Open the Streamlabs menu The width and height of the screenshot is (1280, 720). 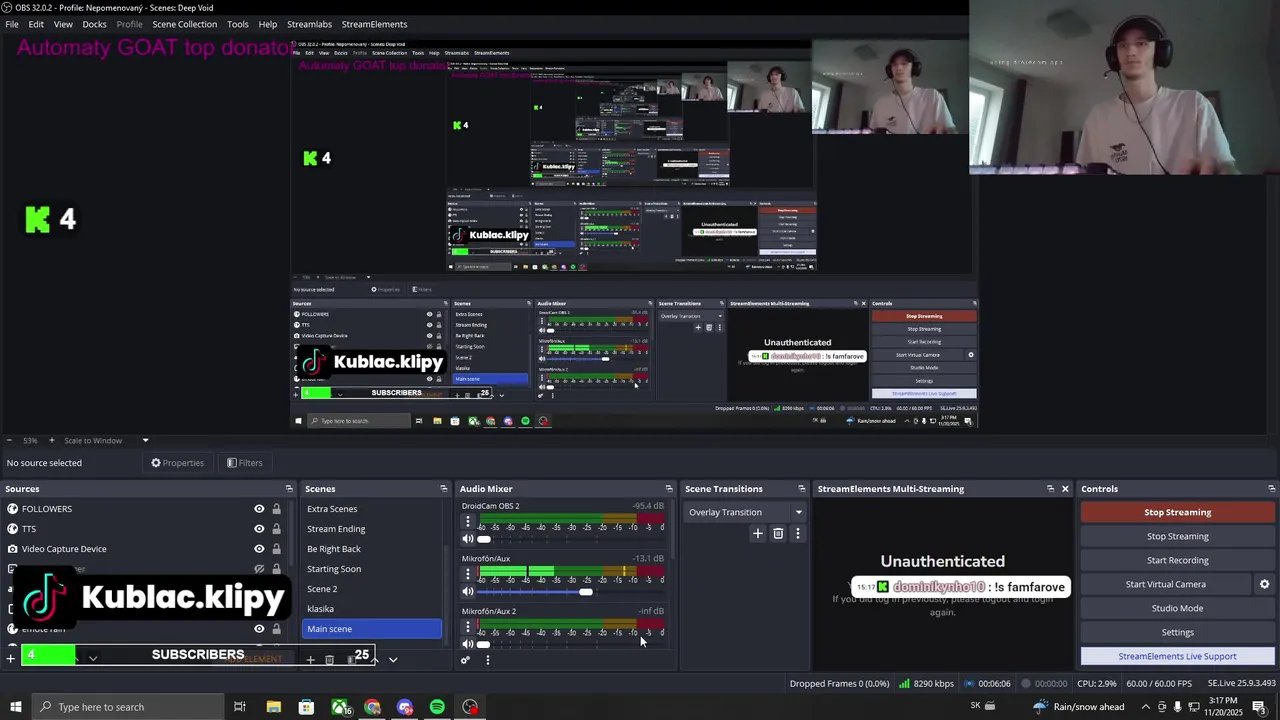[x=309, y=24]
